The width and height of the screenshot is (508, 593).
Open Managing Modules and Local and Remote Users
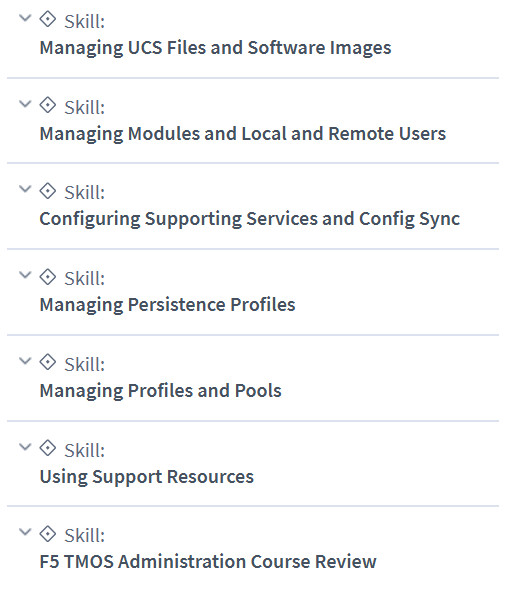[x=242, y=135]
